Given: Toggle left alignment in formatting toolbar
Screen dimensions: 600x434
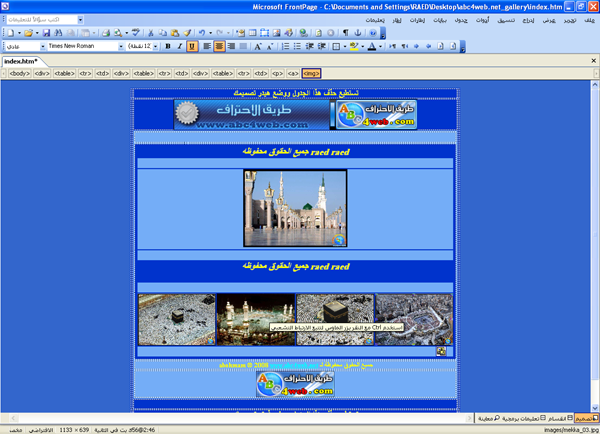Looking at the screenshot, I should pos(207,46).
